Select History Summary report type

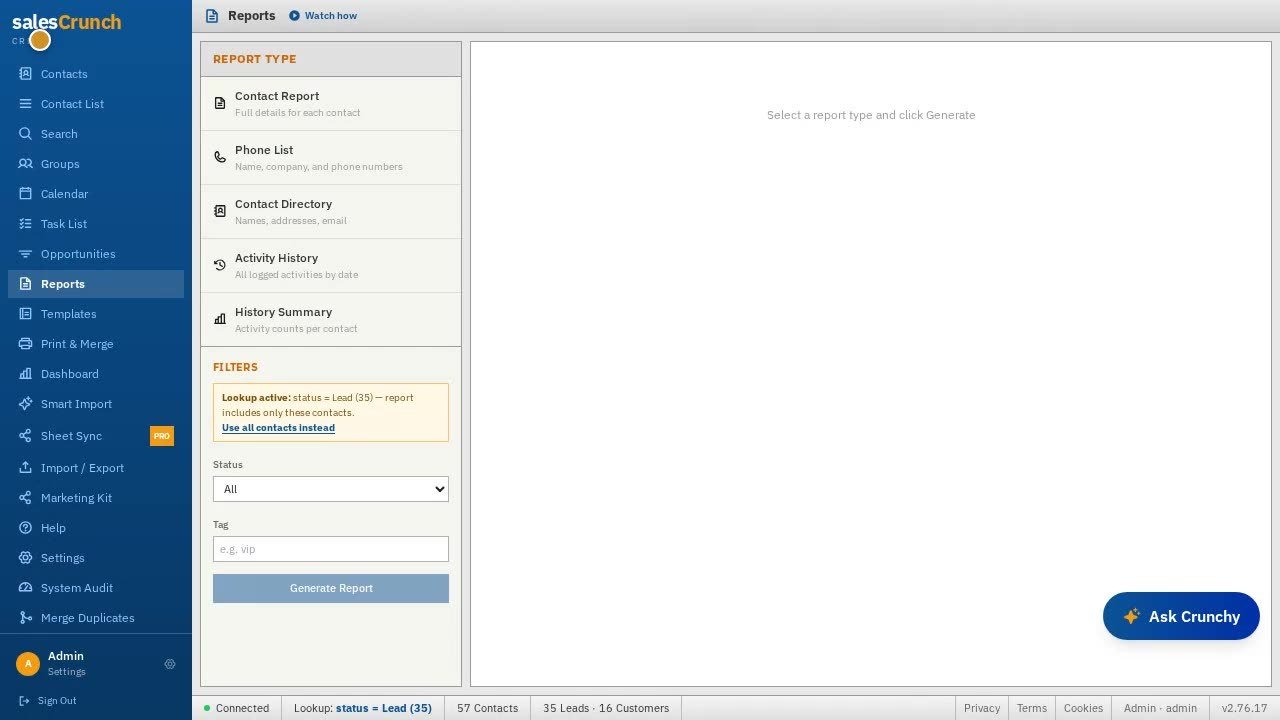(331, 320)
